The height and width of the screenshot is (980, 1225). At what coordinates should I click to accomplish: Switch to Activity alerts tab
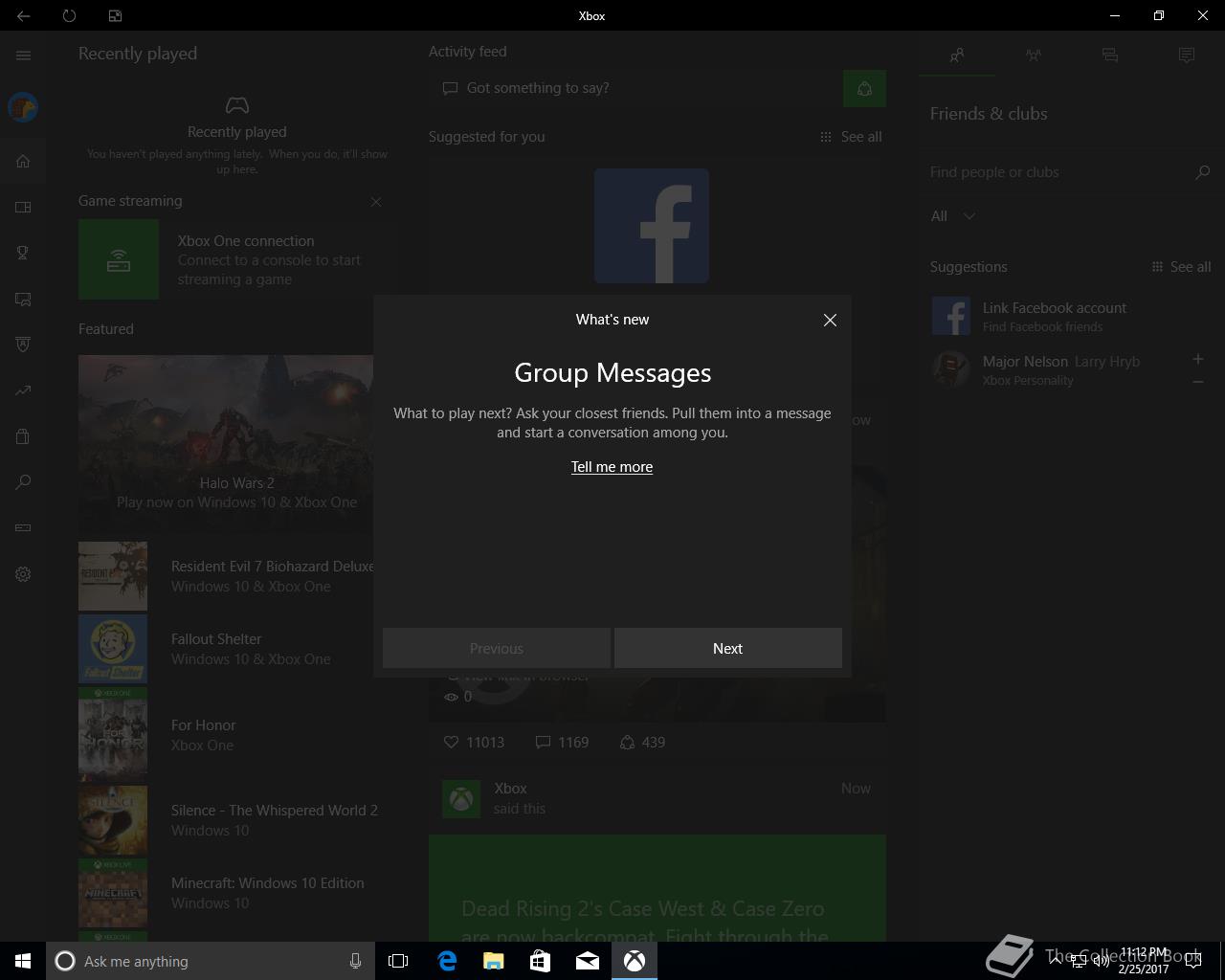tap(1187, 56)
